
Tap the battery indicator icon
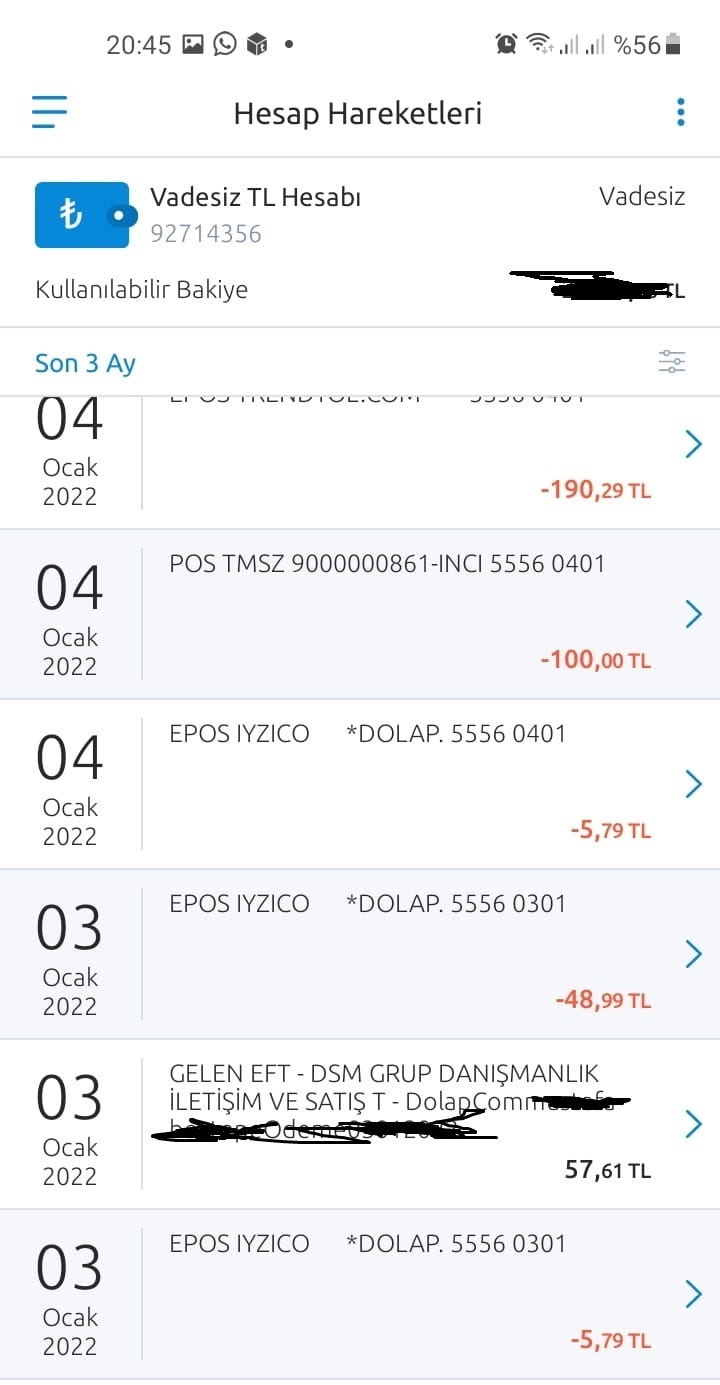click(673, 44)
